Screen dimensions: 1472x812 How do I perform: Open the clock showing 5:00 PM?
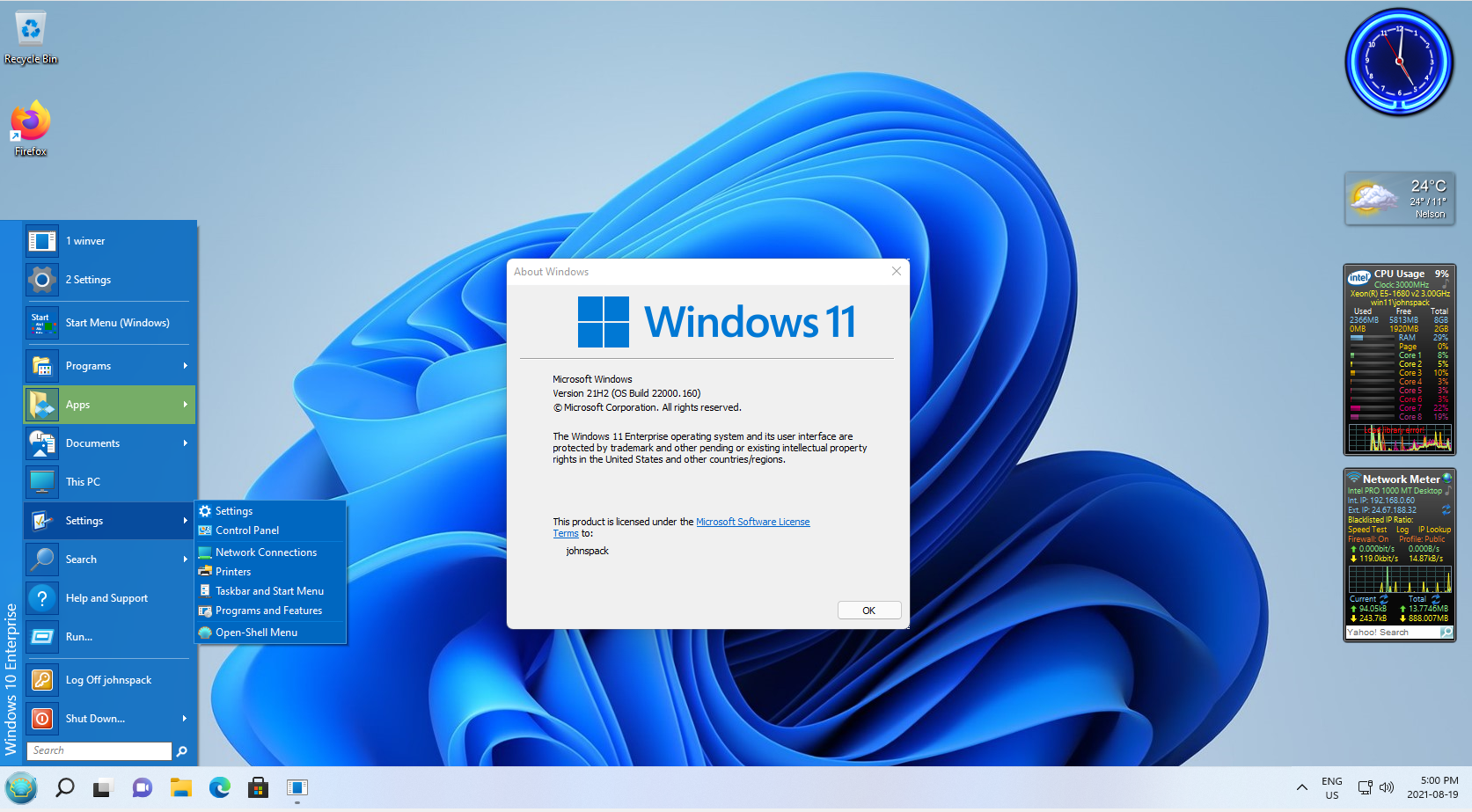pyautogui.click(x=1432, y=787)
